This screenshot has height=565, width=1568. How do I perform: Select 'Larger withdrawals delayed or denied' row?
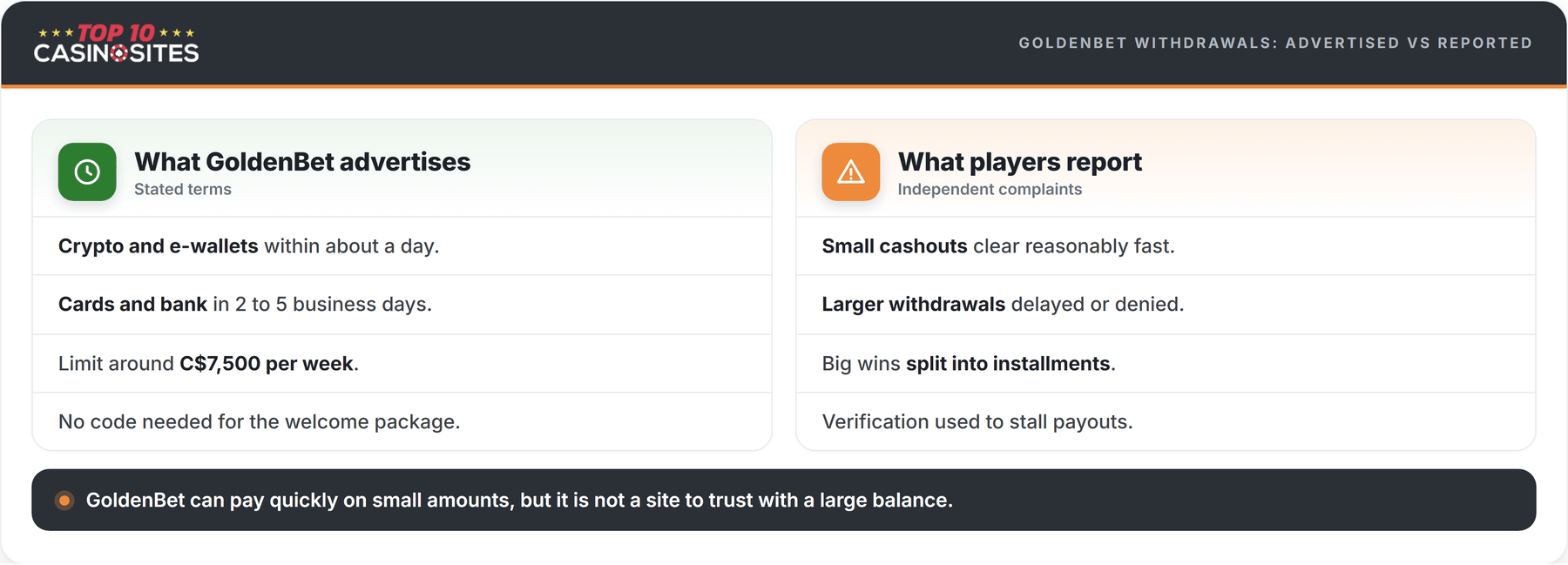pos(1166,305)
